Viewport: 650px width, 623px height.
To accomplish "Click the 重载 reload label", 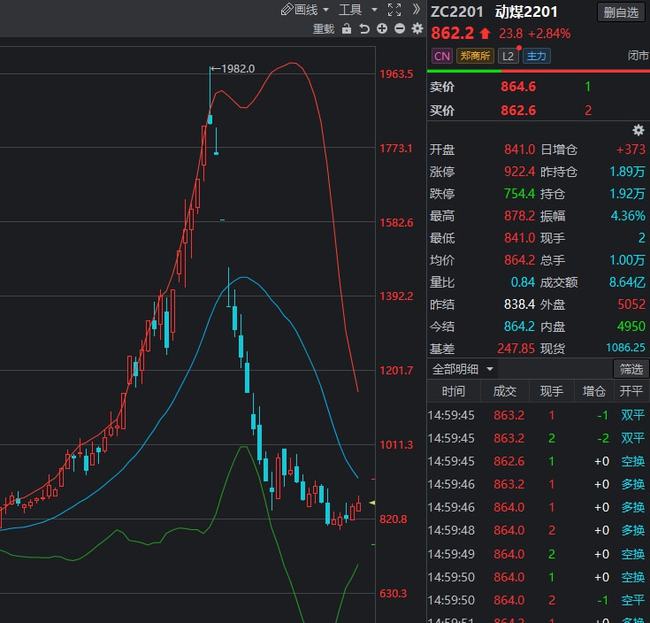I will pos(324,29).
